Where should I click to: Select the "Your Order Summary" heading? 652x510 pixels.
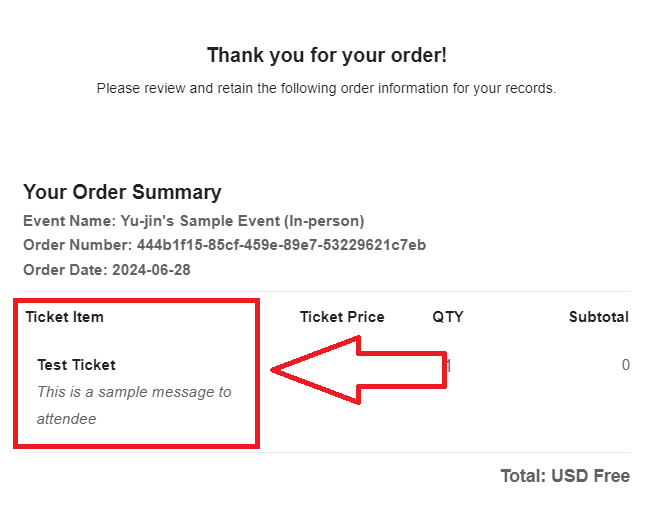click(x=122, y=192)
